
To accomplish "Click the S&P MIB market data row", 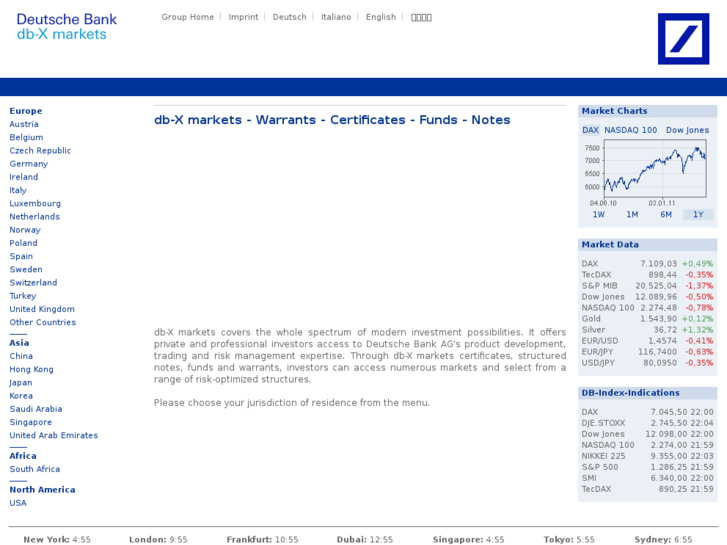I will pyautogui.click(x=647, y=286).
